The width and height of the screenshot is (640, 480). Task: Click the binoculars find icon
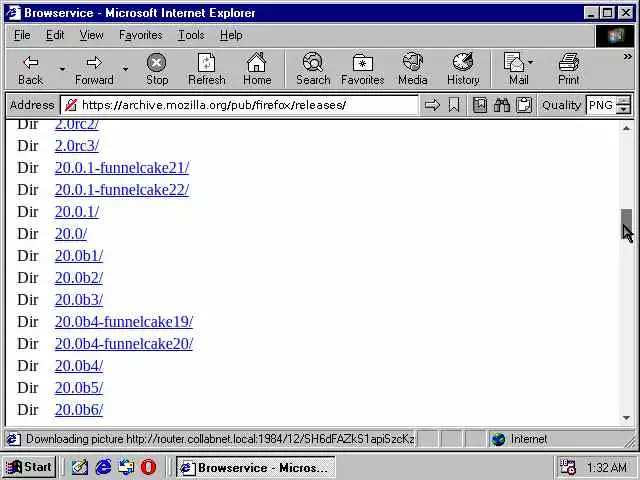(502, 105)
